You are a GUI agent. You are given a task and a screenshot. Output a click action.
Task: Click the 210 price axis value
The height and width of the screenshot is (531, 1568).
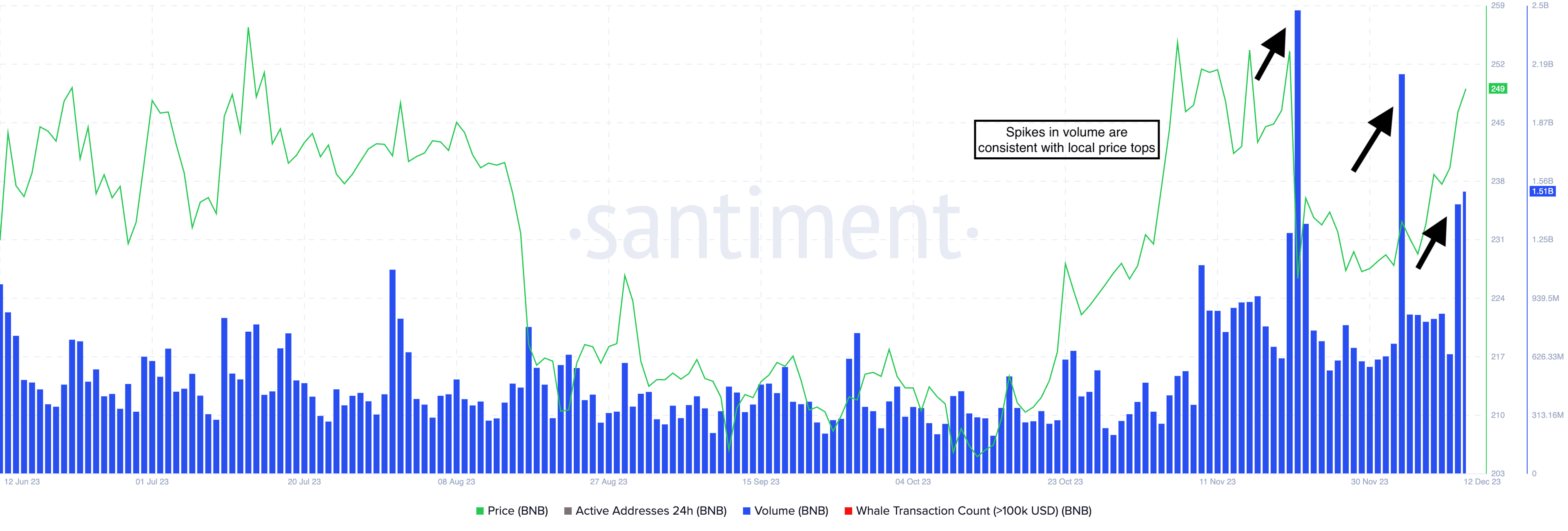coord(1497,415)
